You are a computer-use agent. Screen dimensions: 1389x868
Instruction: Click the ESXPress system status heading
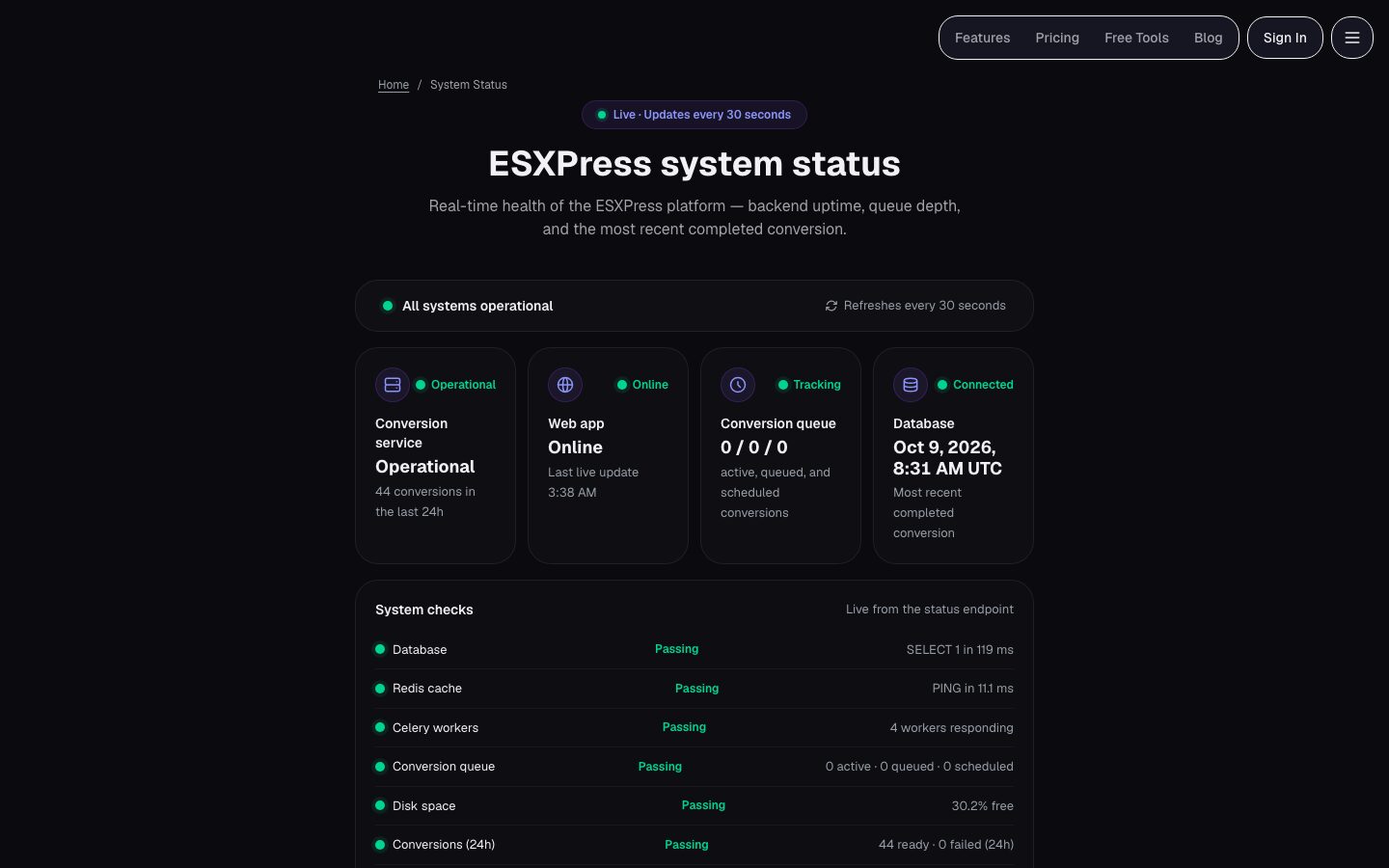pyautogui.click(x=694, y=164)
